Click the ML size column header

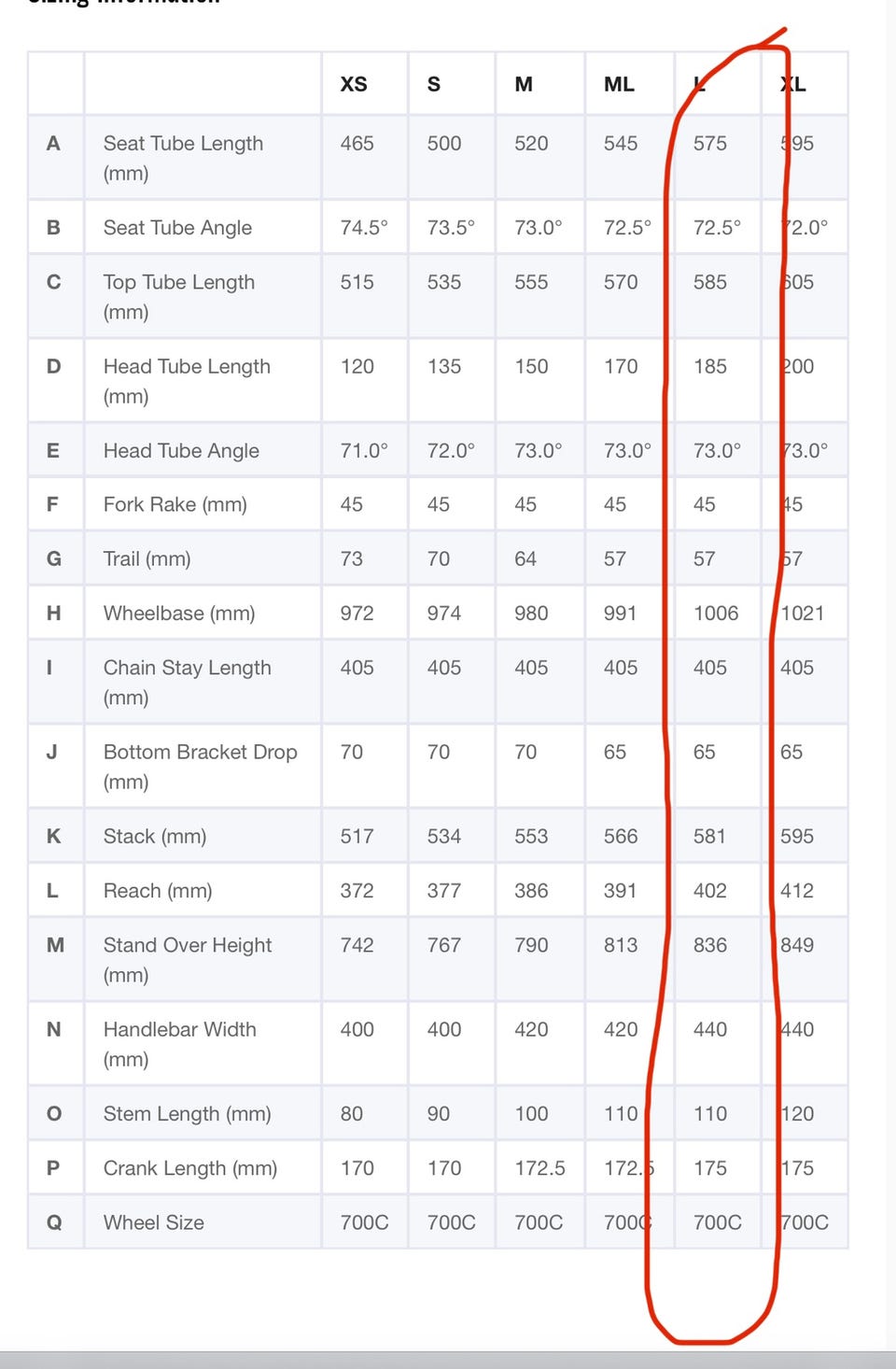[619, 84]
